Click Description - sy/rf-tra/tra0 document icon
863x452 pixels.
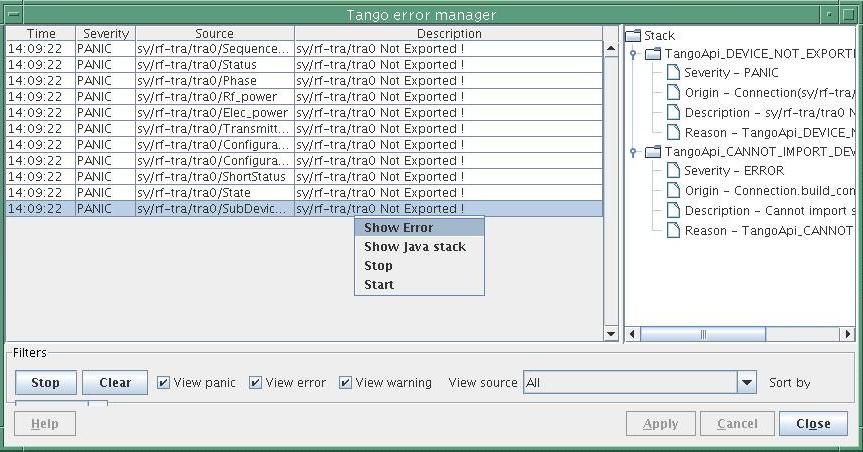[673, 112]
